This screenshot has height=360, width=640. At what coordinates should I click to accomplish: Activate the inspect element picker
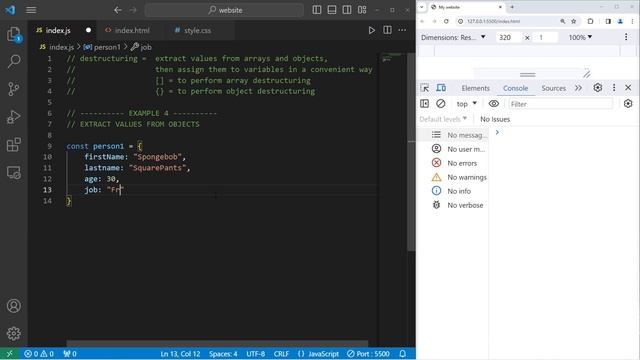coord(424,88)
